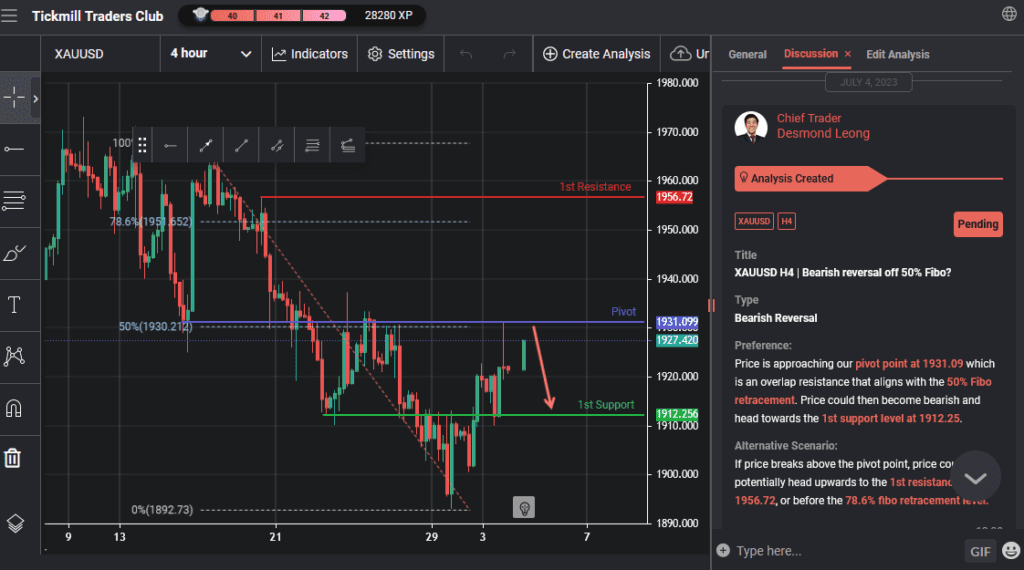
Task: Open the 4 hour timeframe dropdown
Action: 211,54
